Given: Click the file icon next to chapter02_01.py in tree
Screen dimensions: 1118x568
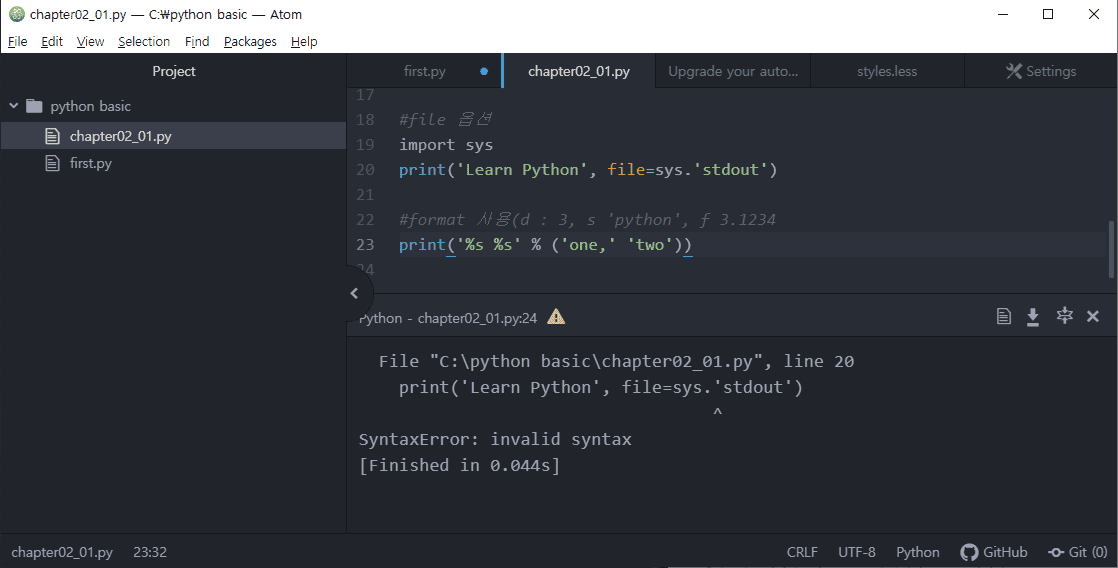Looking at the screenshot, I should point(52,135).
